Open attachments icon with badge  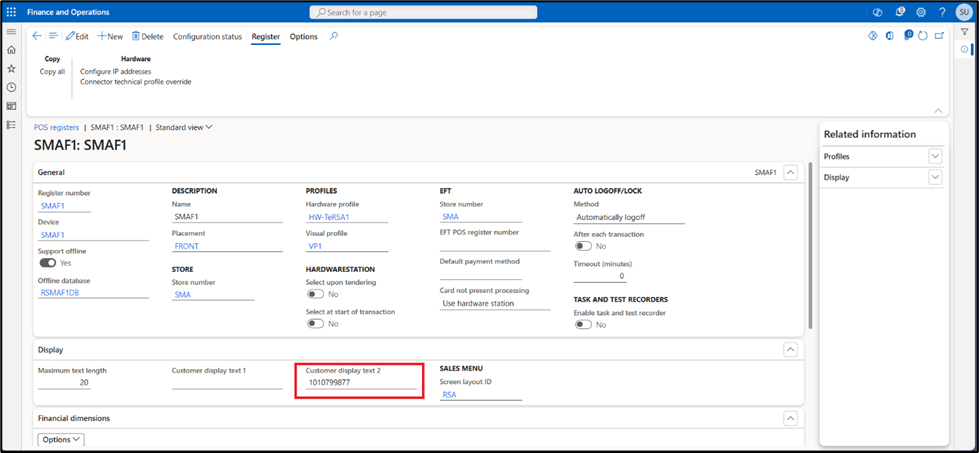(908, 36)
